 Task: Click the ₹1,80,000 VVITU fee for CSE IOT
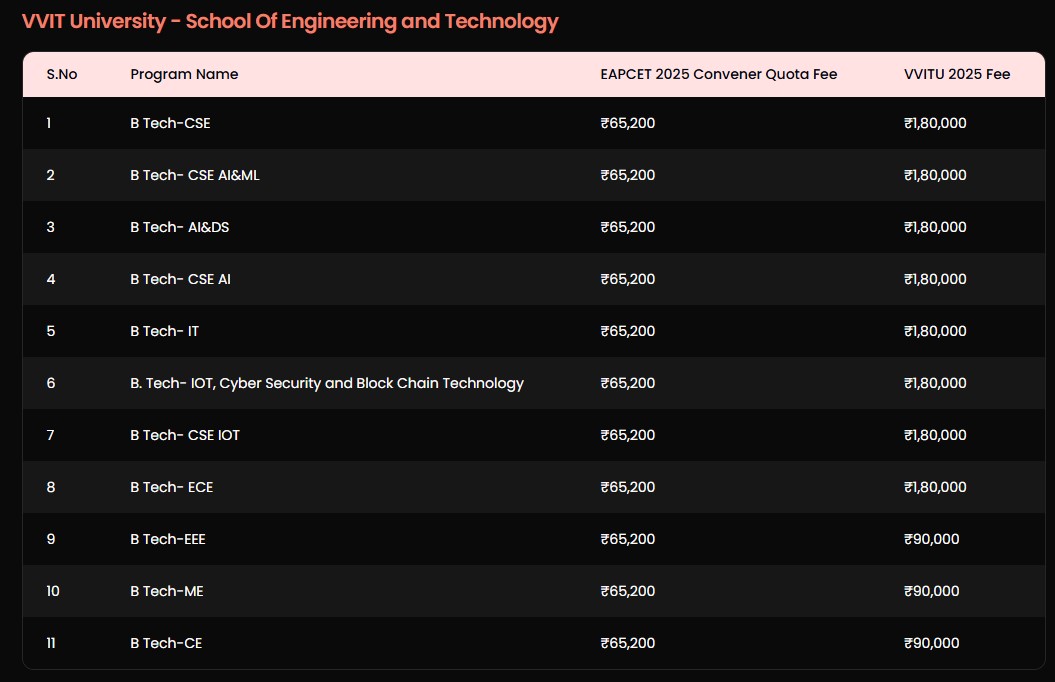935,435
